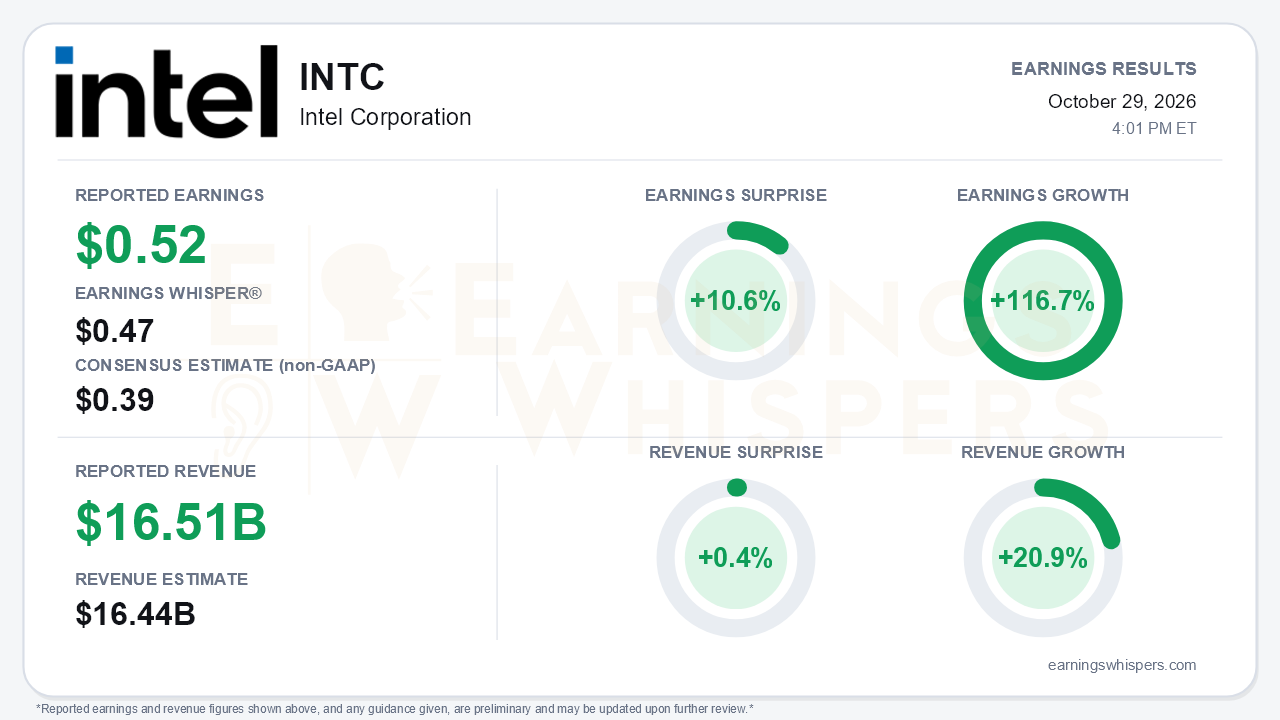Select the INTC ticker symbol
Image resolution: width=1280 pixels, height=720 pixels.
pyautogui.click(x=342, y=77)
